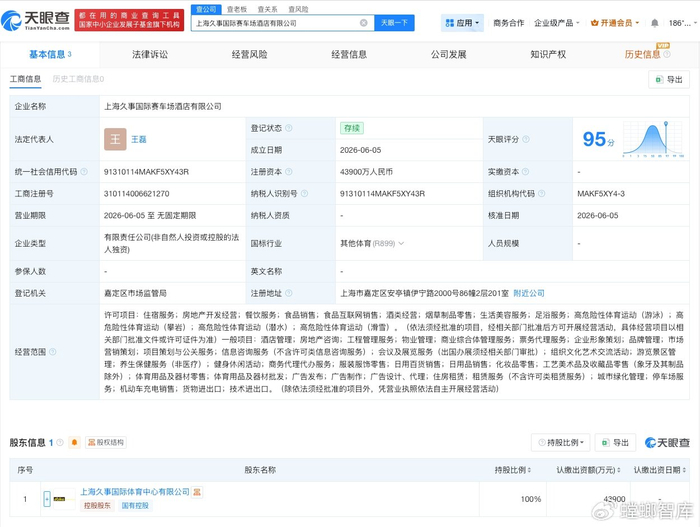The height and width of the screenshot is (527, 700).
Task: Switch to the 法律诉讼 tab
Action: [150, 54]
